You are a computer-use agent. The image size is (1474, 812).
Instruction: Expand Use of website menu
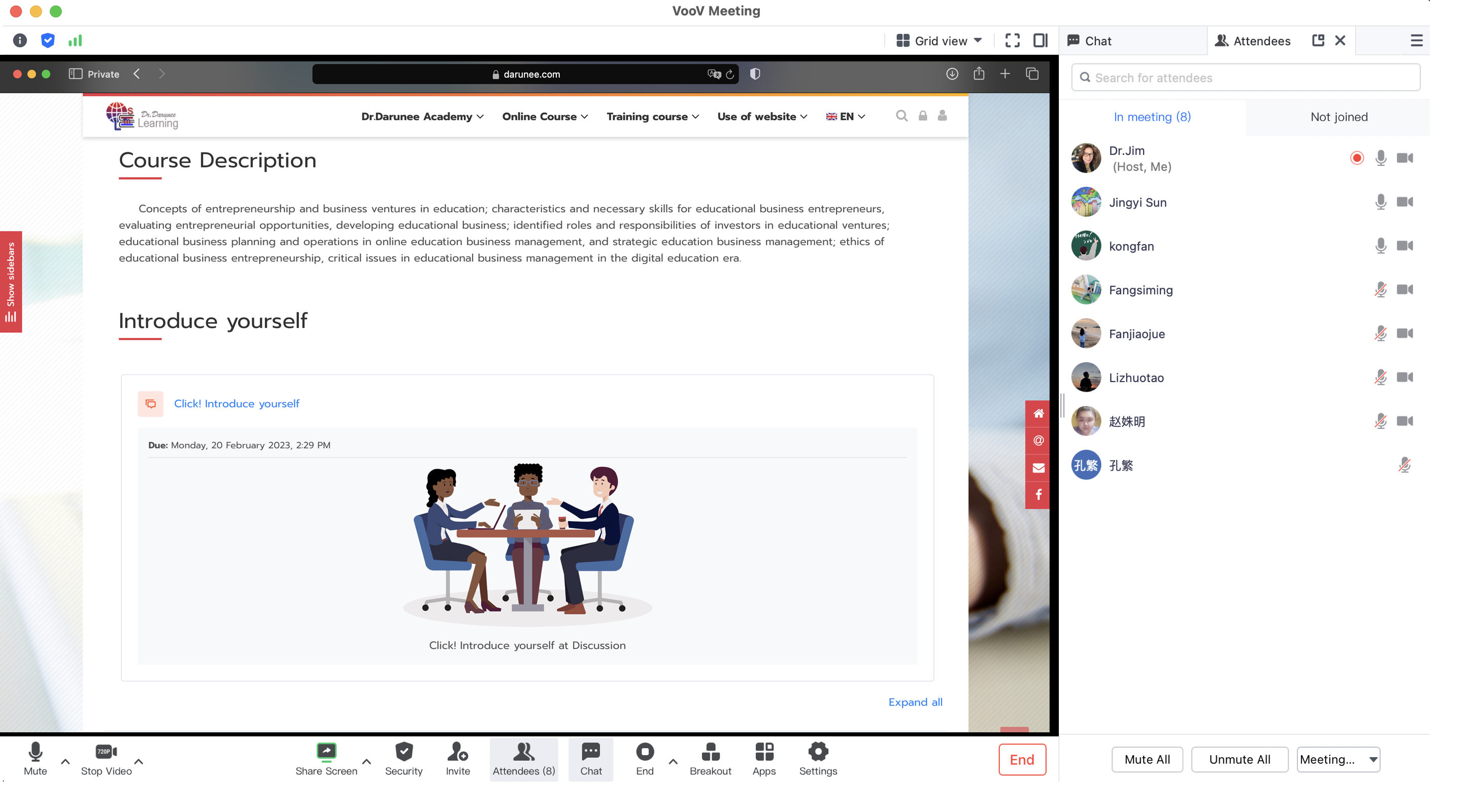(762, 116)
